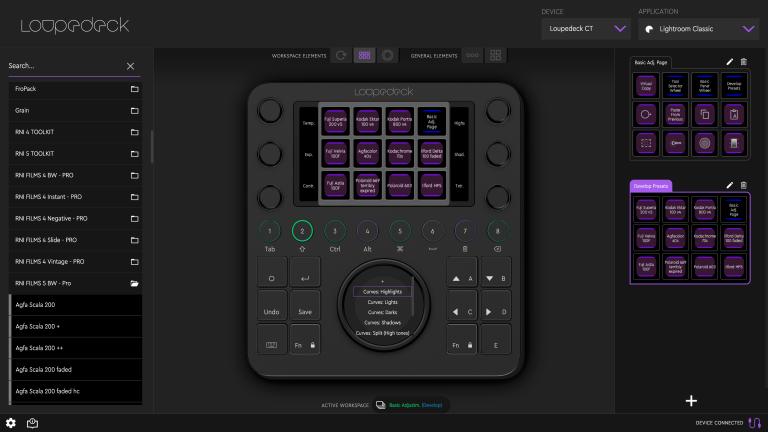The width and height of the screenshot is (768, 432).
Task: Click the down arrow B button
Action: point(496,272)
